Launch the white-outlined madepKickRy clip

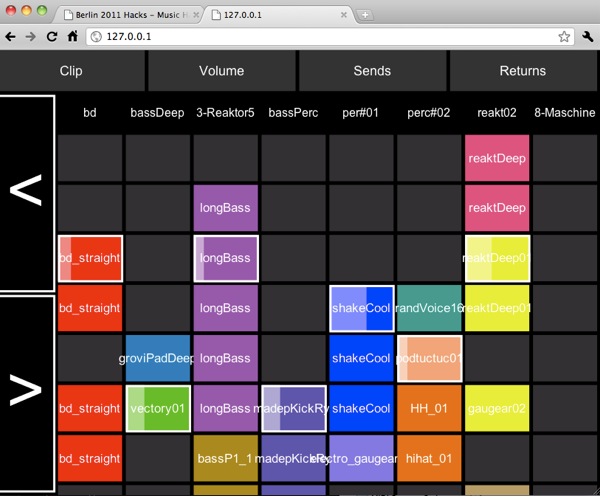pos(294,409)
